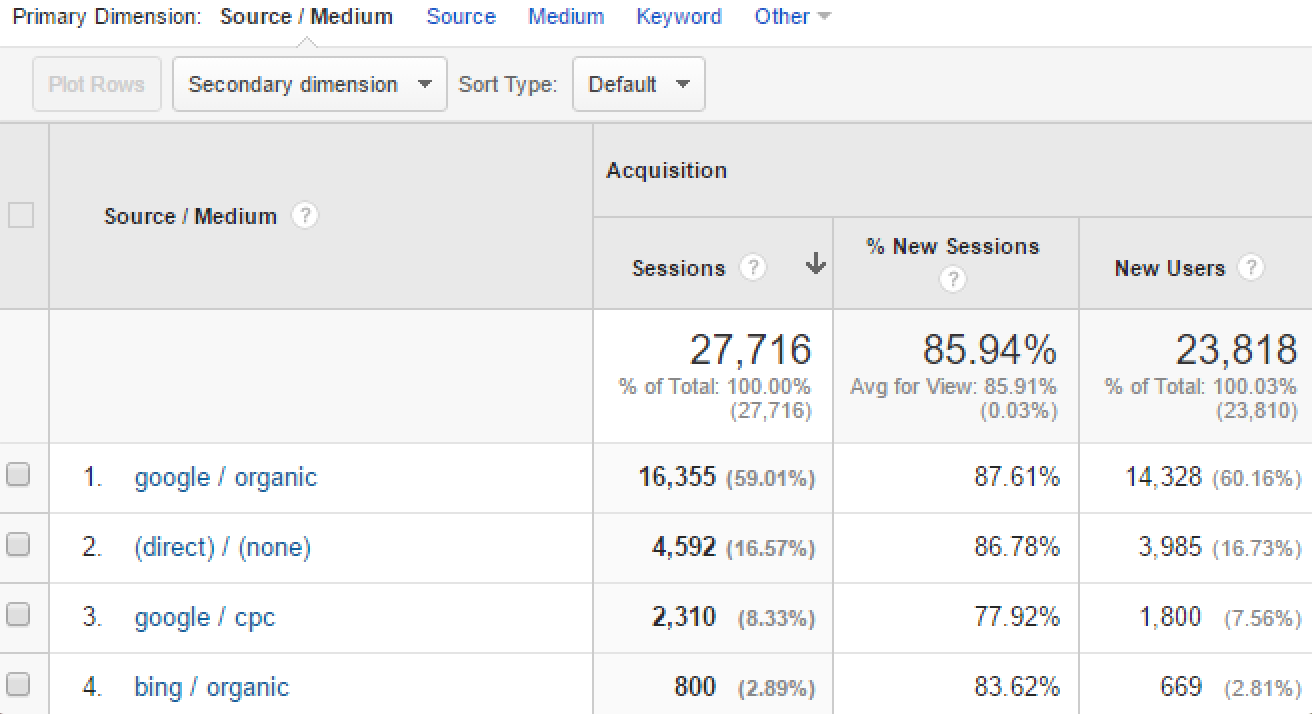Click help icon next to New Users
This screenshot has height=714, width=1312.
pos(1250,268)
